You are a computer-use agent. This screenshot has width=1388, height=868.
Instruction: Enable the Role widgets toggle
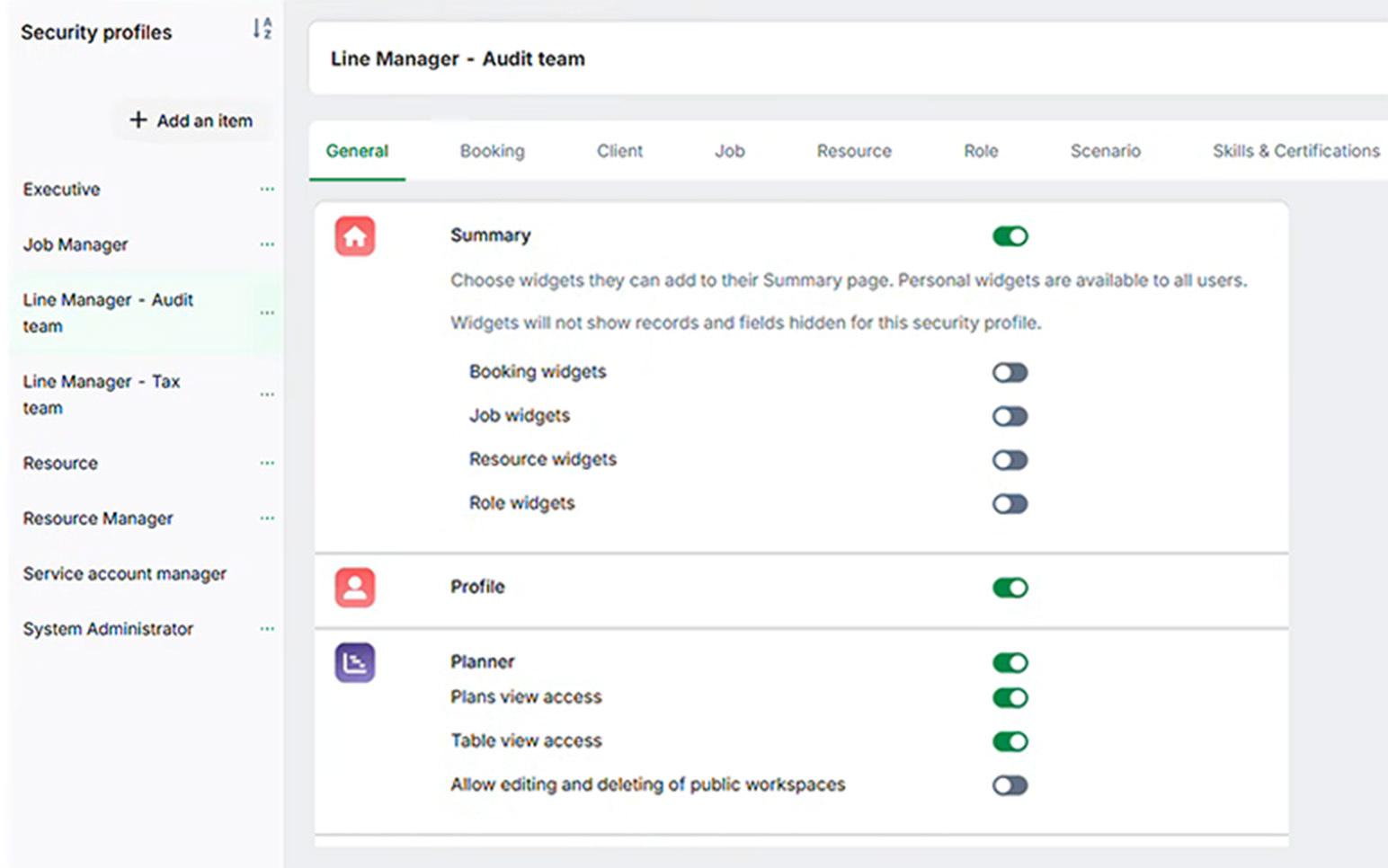(x=1010, y=504)
